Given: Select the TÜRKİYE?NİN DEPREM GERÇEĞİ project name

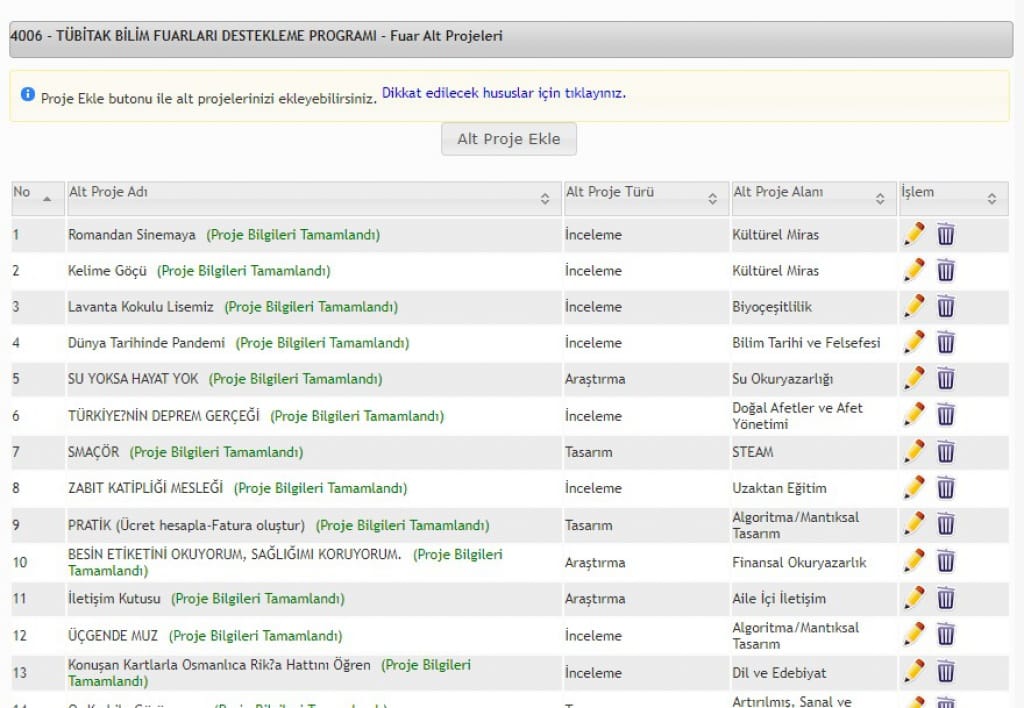Looking at the screenshot, I should pos(164,415).
